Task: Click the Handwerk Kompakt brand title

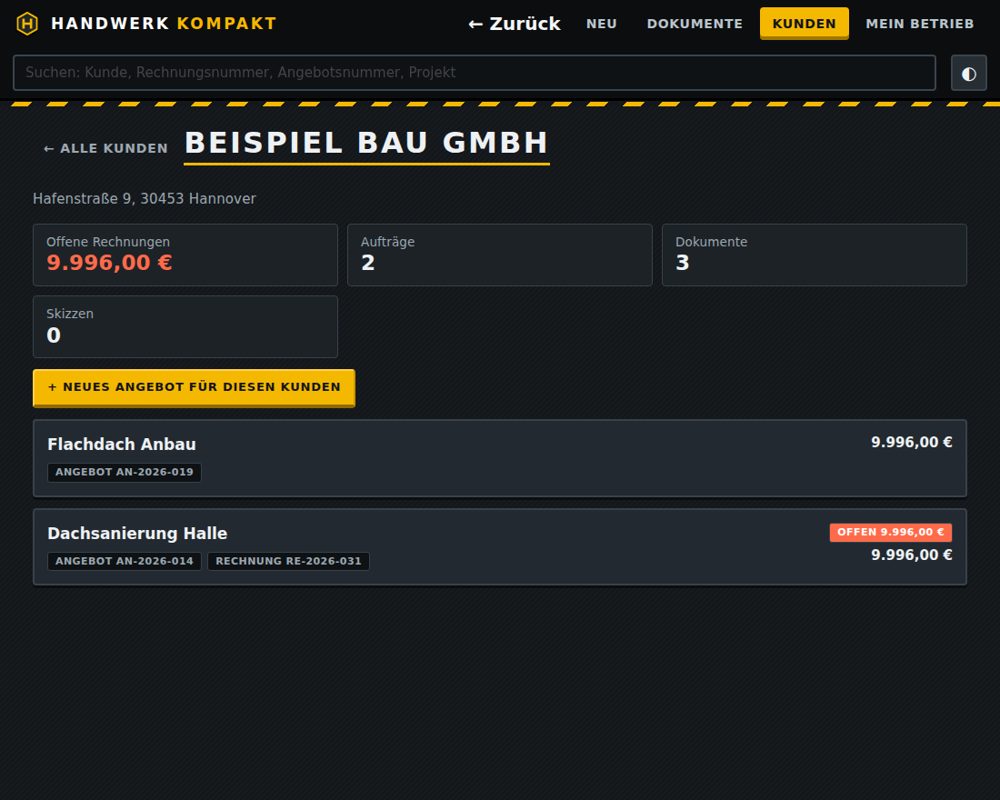Action: 164,24
